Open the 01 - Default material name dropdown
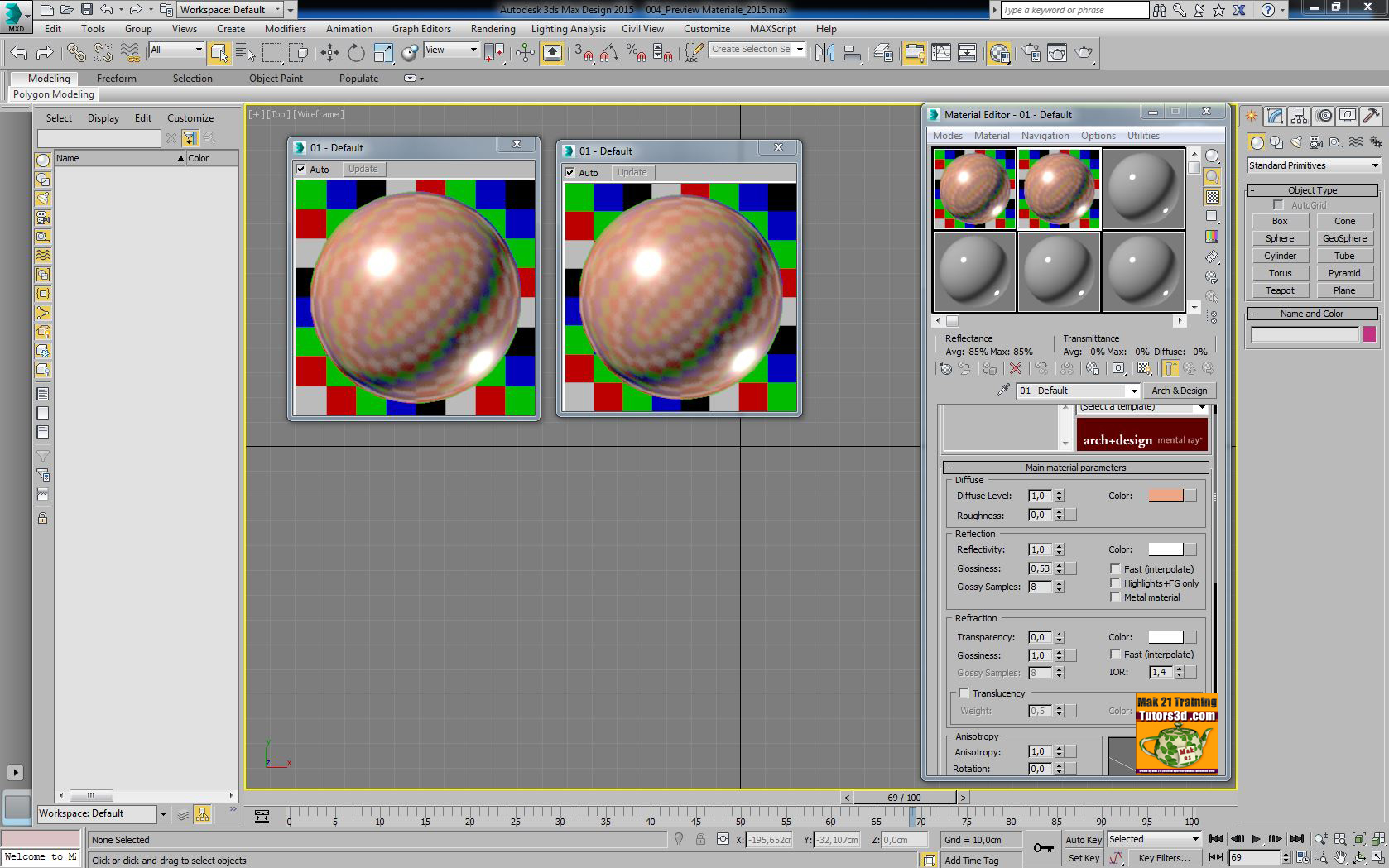This screenshot has width=1389, height=868. tap(1079, 391)
